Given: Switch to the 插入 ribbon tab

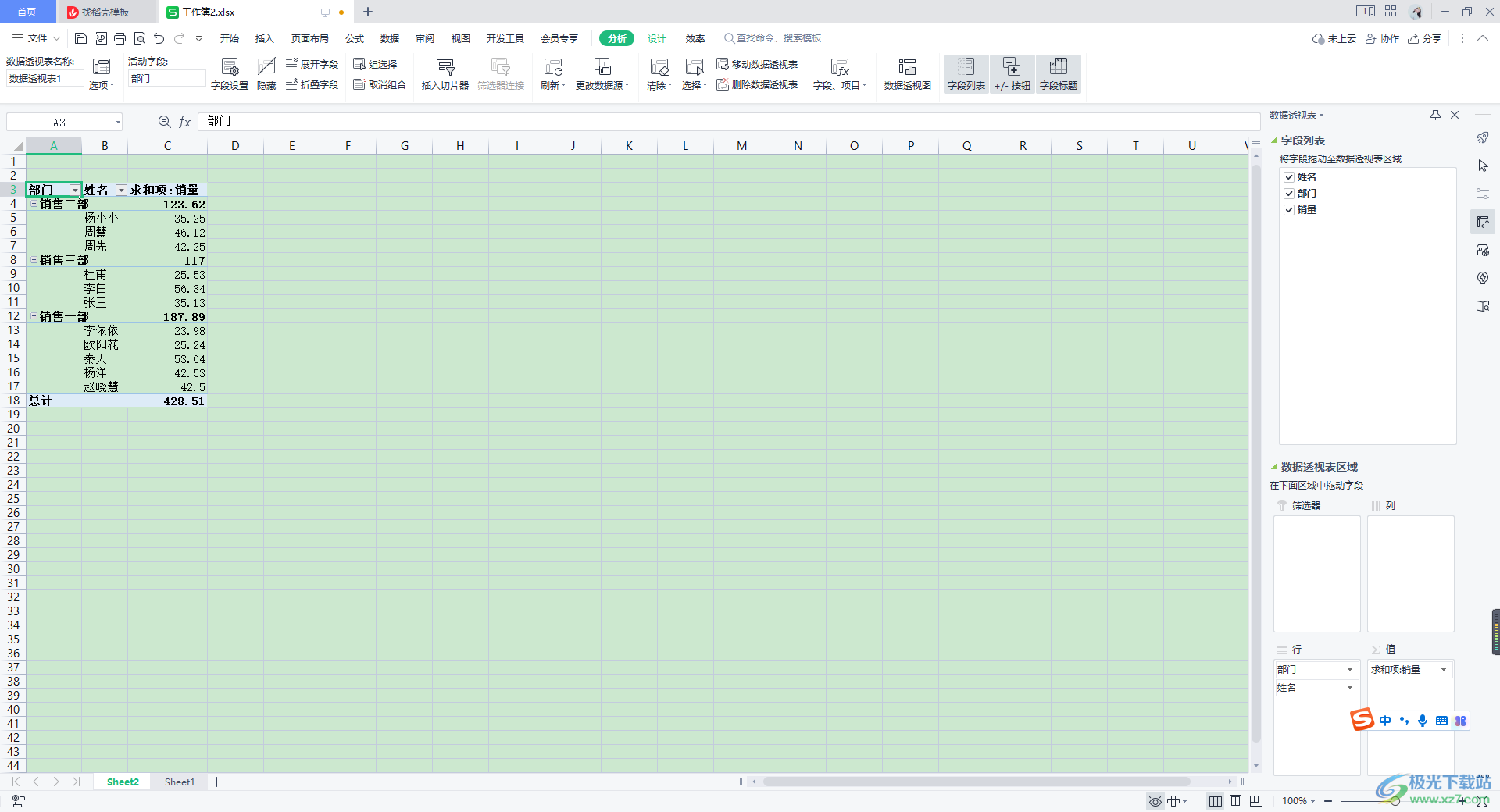Looking at the screenshot, I should (x=264, y=38).
